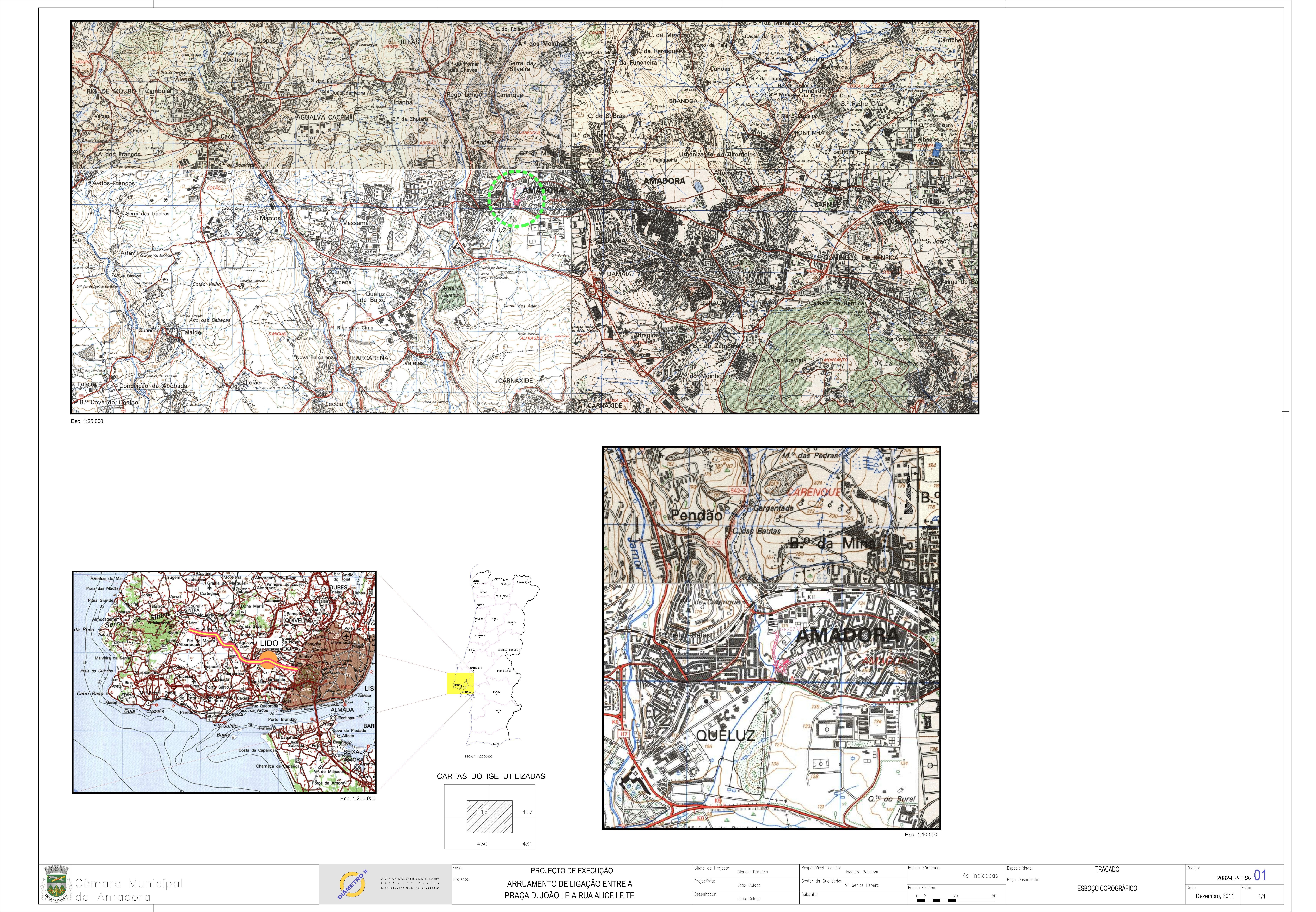The height and width of the screenshot is (912, 1316).
Task: Click 'Cabo Raso' on the regional map
Action: [90, 694]
